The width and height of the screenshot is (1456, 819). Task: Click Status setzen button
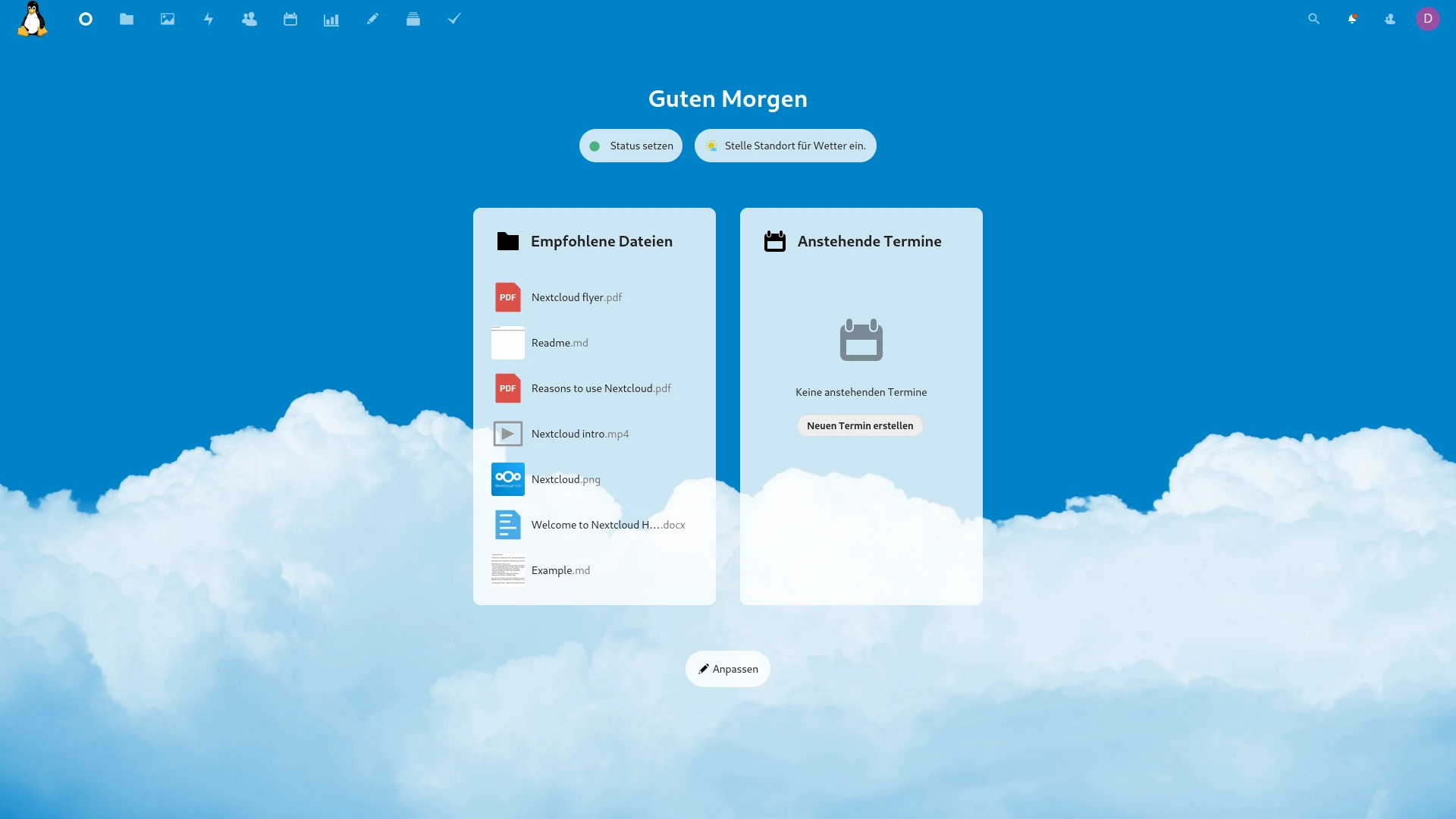point(631,146)
